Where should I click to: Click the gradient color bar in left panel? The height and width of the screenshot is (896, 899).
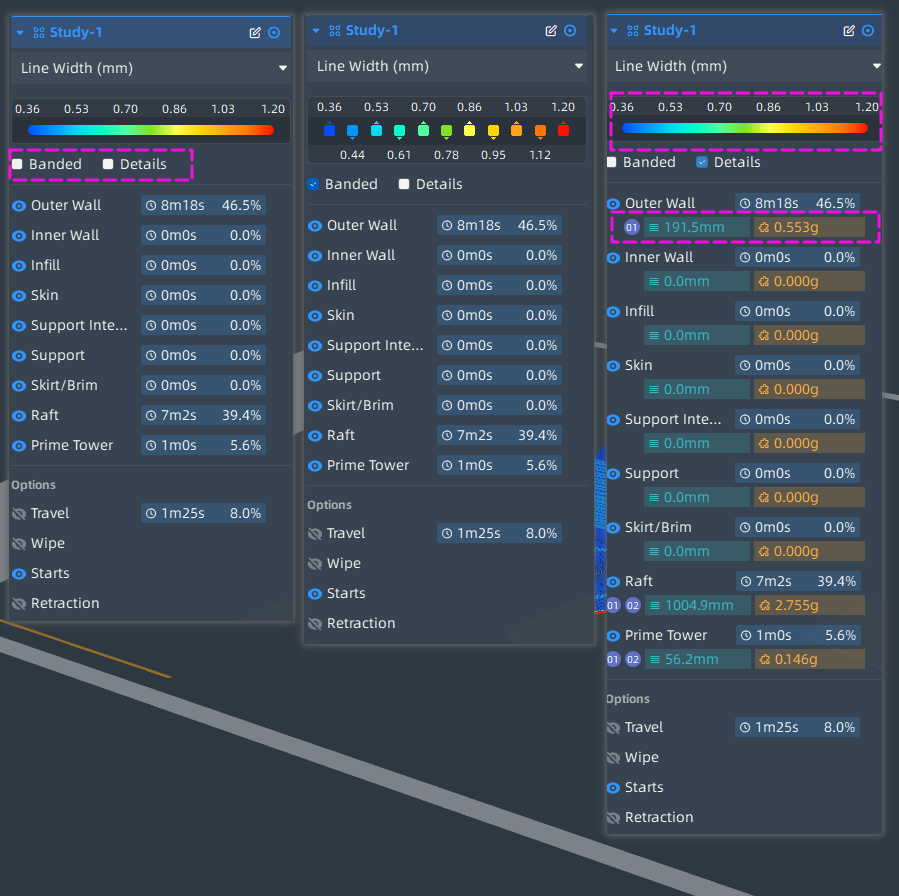[x=151, y=130]
